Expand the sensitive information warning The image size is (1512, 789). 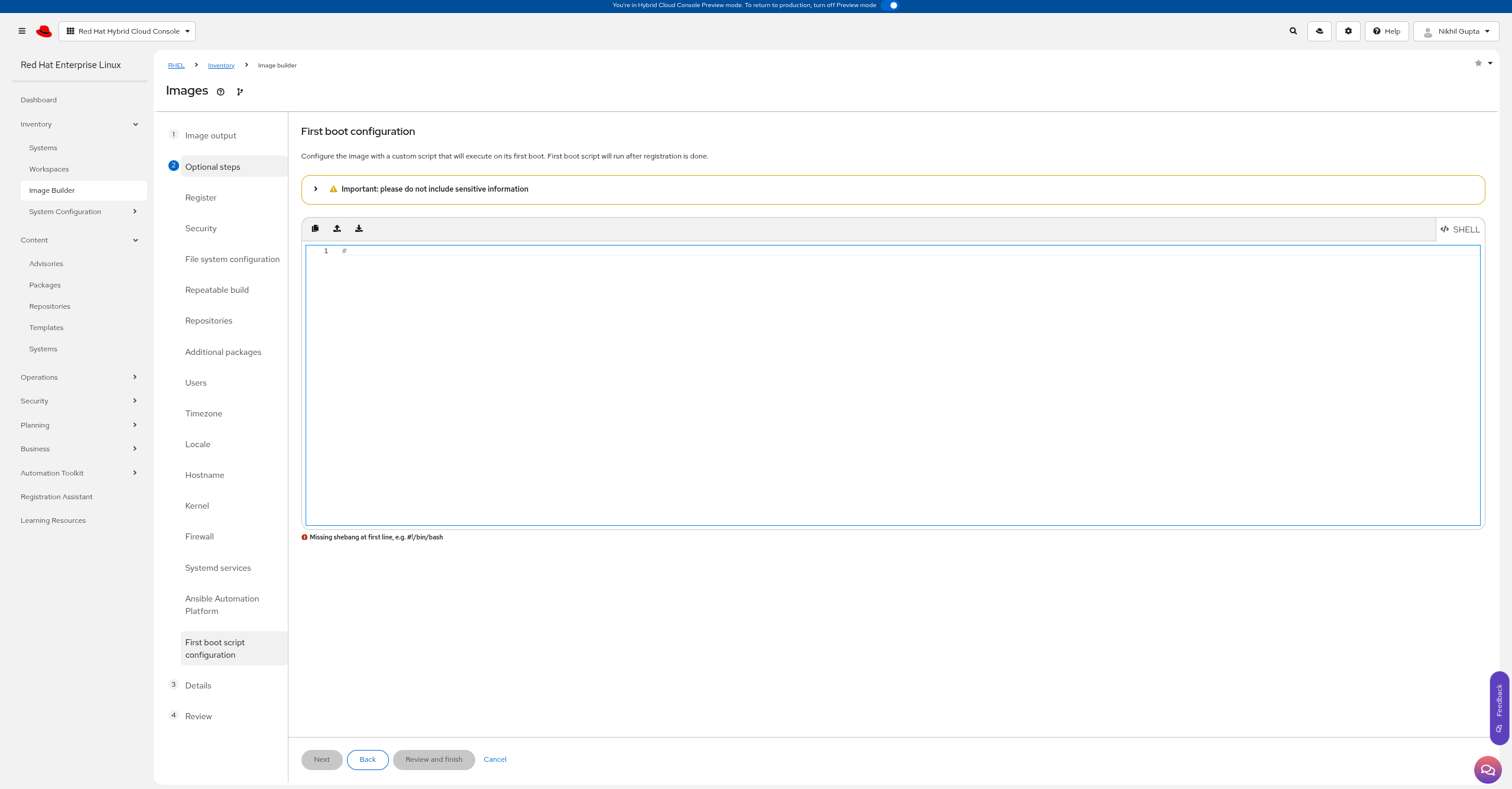tap(316, 189)
